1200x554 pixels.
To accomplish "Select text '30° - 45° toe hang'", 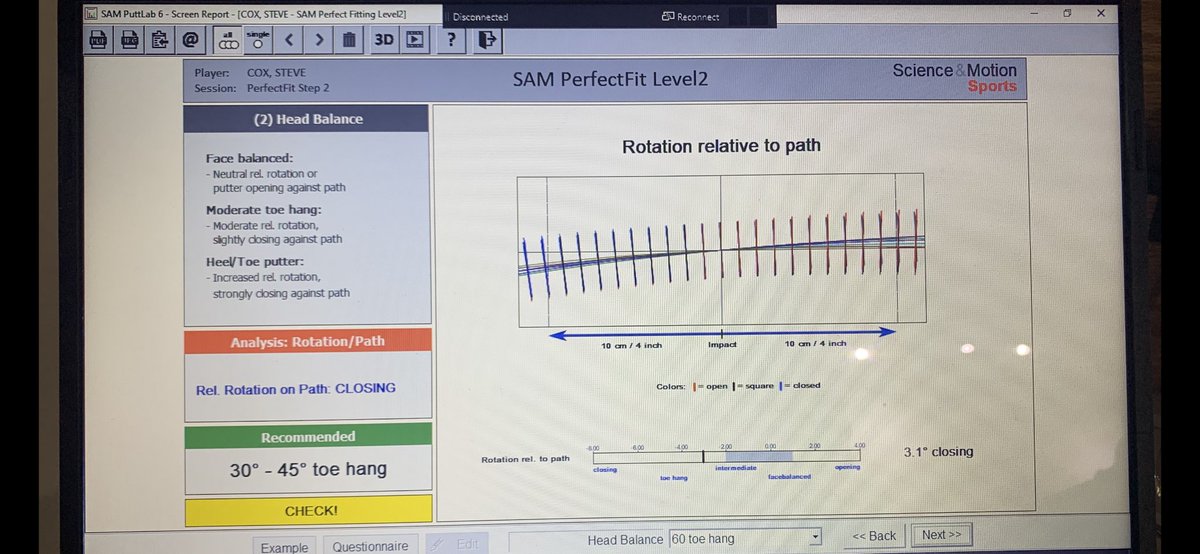I will 308,469.
